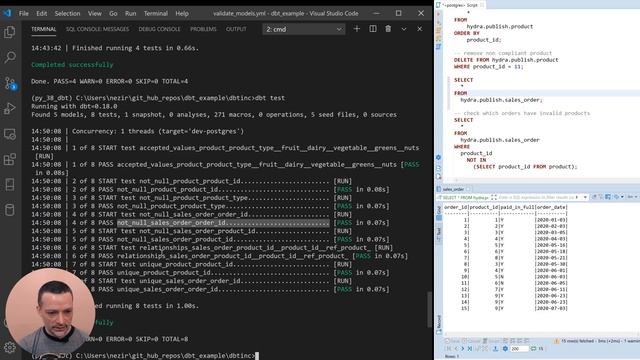The height and width of the screenshot is (360, 640).
Task: Switch to Text view tab in DBeaver results
Action: pos(439,233)
